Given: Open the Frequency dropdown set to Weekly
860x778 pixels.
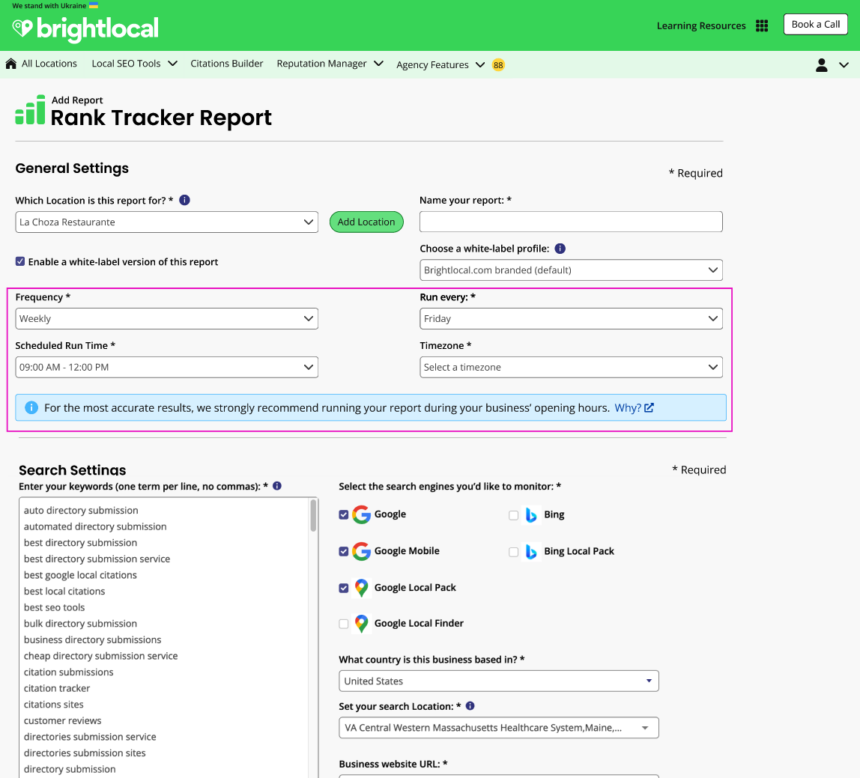Looking at the screenshot, I should click(167, 319).
